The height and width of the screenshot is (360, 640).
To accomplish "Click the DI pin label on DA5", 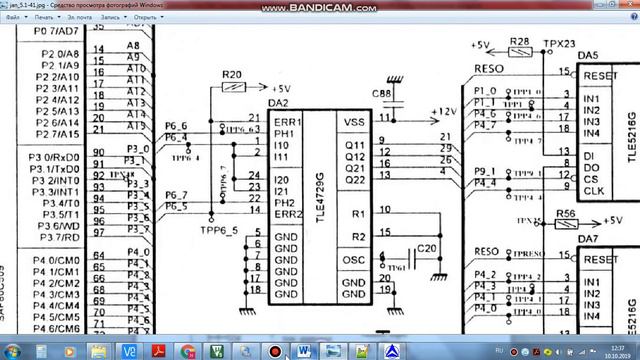I will [589, 156].
